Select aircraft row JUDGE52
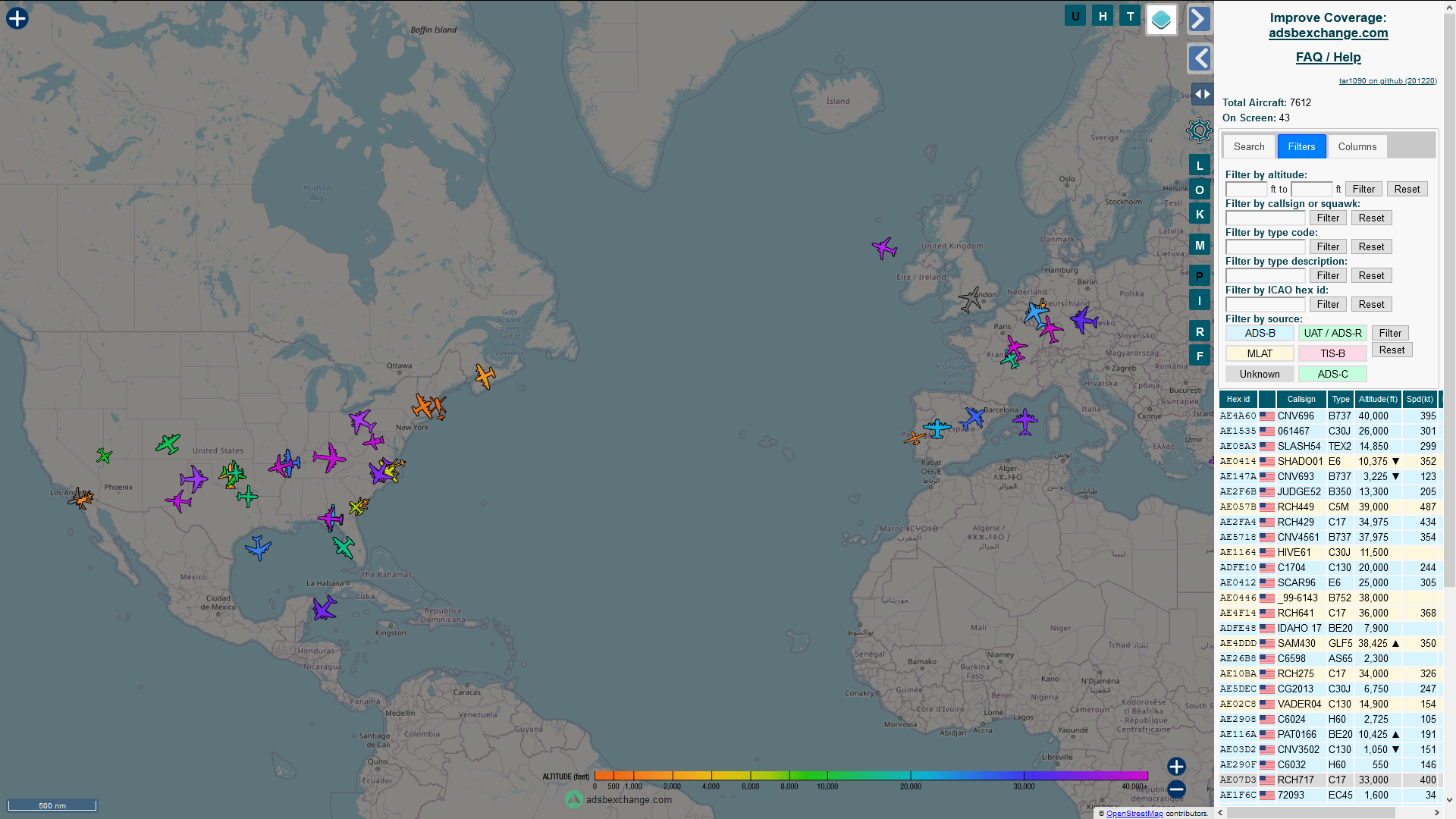The width and height of the screenshot is (1456, 819). (1330, 491)
